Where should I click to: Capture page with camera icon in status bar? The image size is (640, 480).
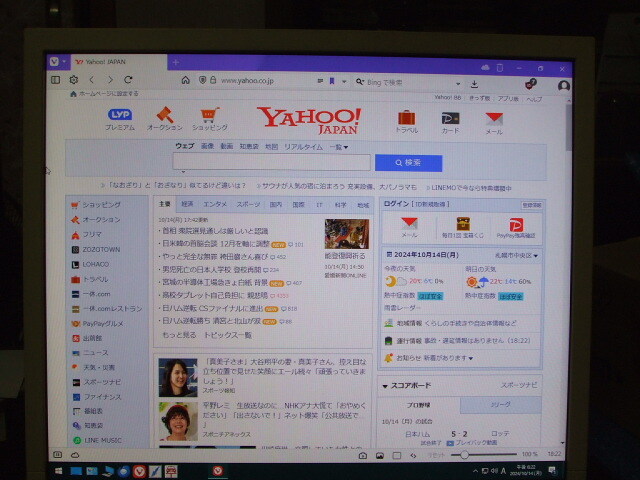click(x=362, y=456)
